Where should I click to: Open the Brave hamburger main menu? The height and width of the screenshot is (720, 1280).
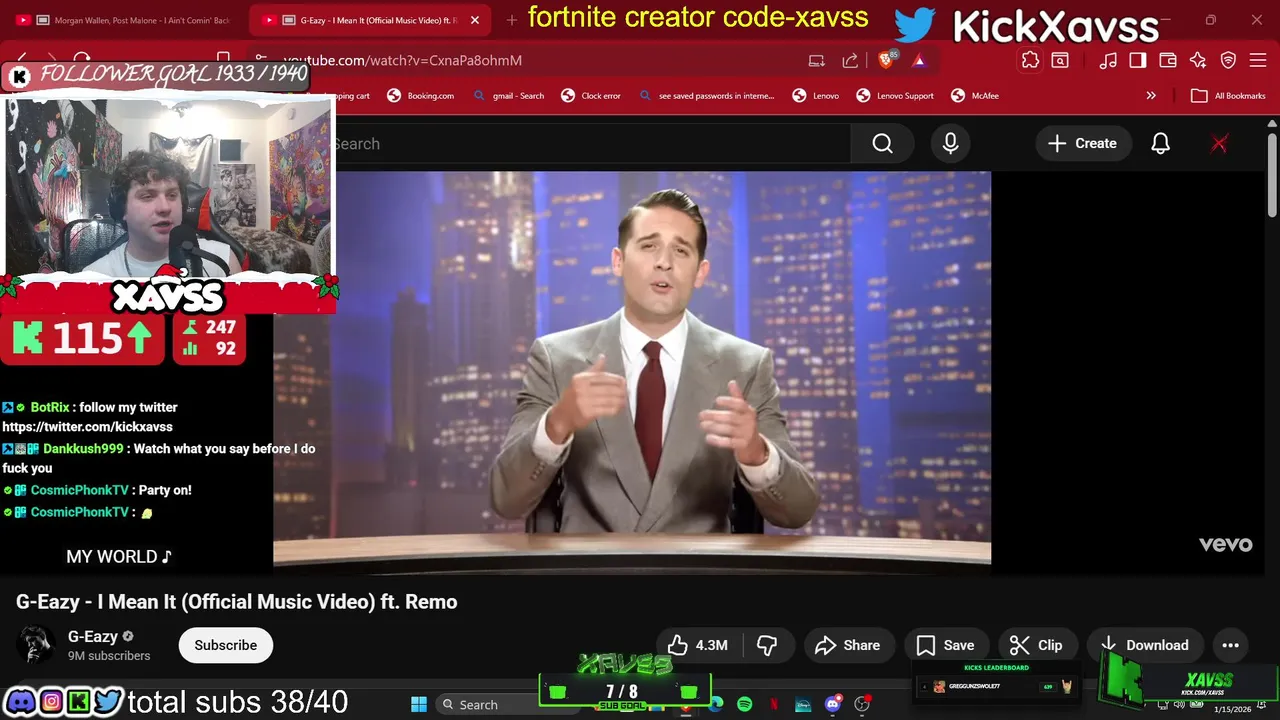(x=1259, y=61)
